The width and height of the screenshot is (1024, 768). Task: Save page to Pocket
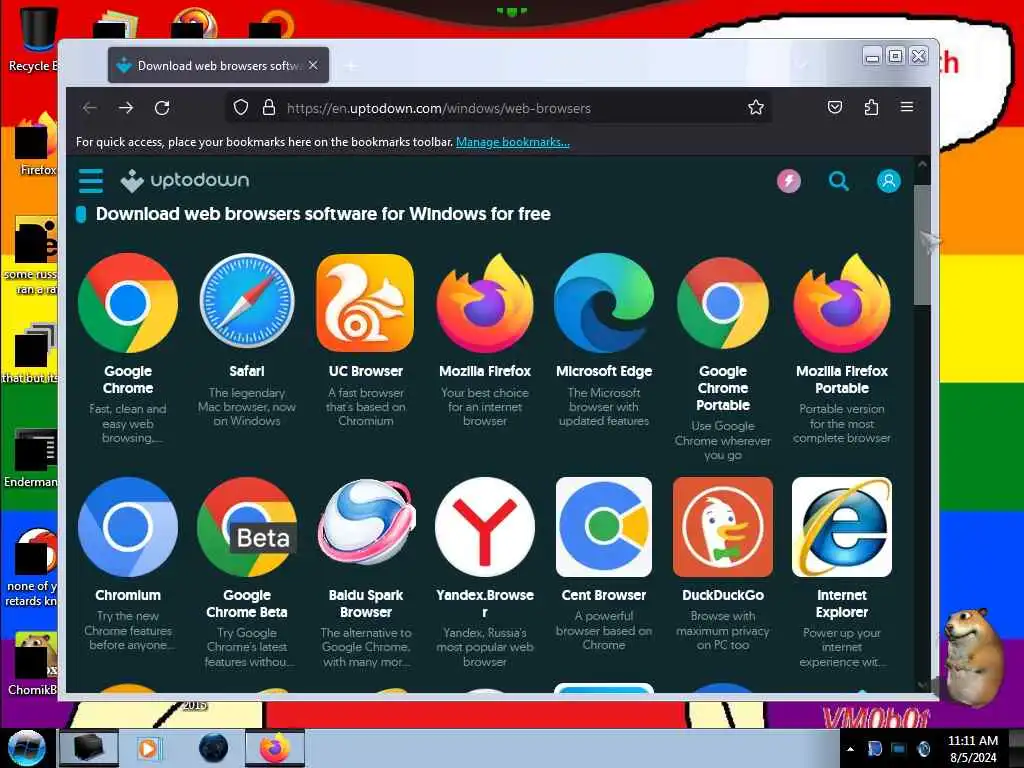point(835,107)
